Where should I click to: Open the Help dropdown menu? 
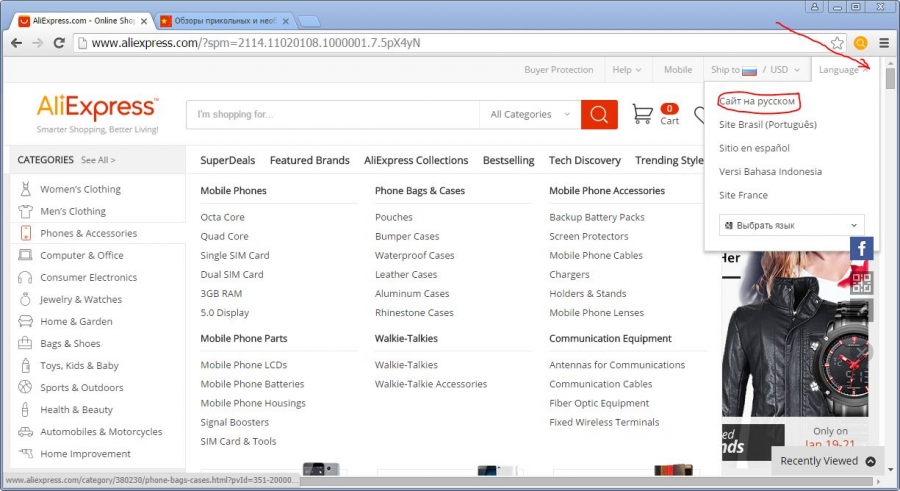(x=627, y=70)
